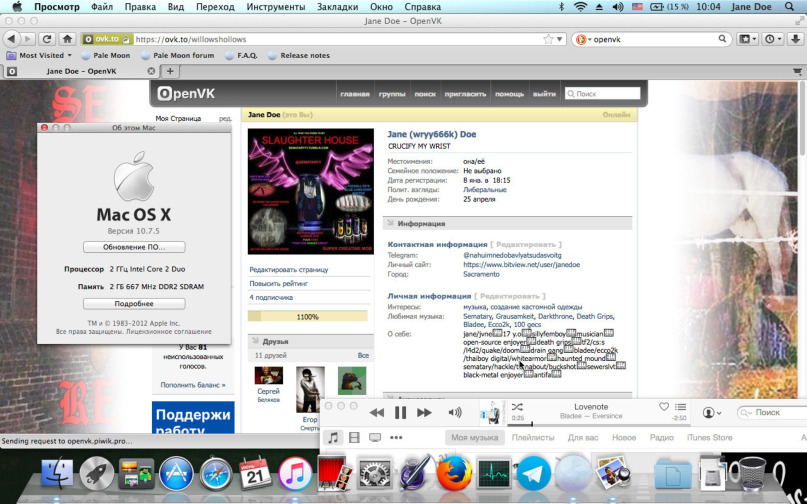The width and height of the screenshot is (807, 504).
Task: Open the iTunes account menu
Action: [712, 412]
